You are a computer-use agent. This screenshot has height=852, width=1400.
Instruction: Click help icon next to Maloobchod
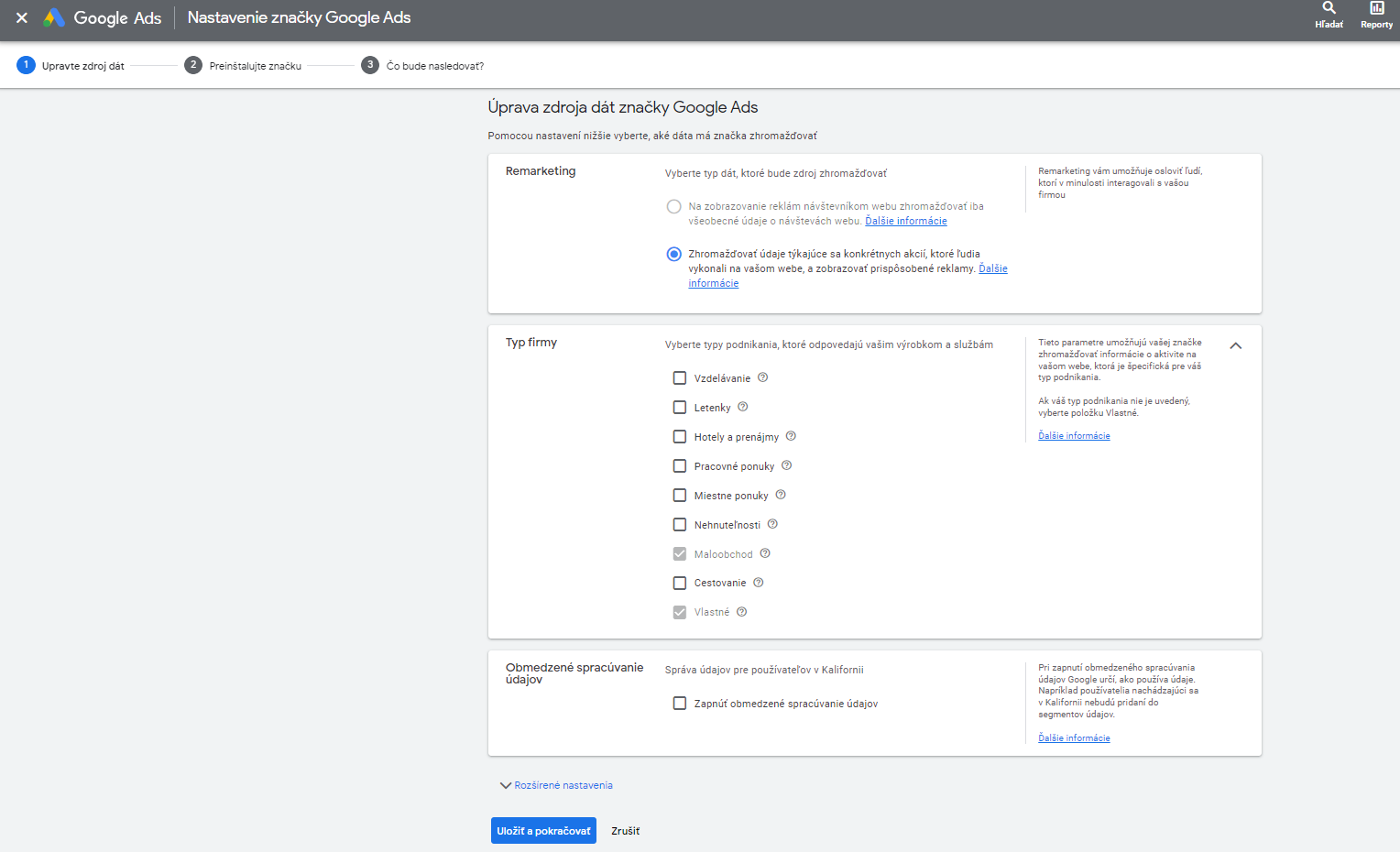[x=765, y=553]
